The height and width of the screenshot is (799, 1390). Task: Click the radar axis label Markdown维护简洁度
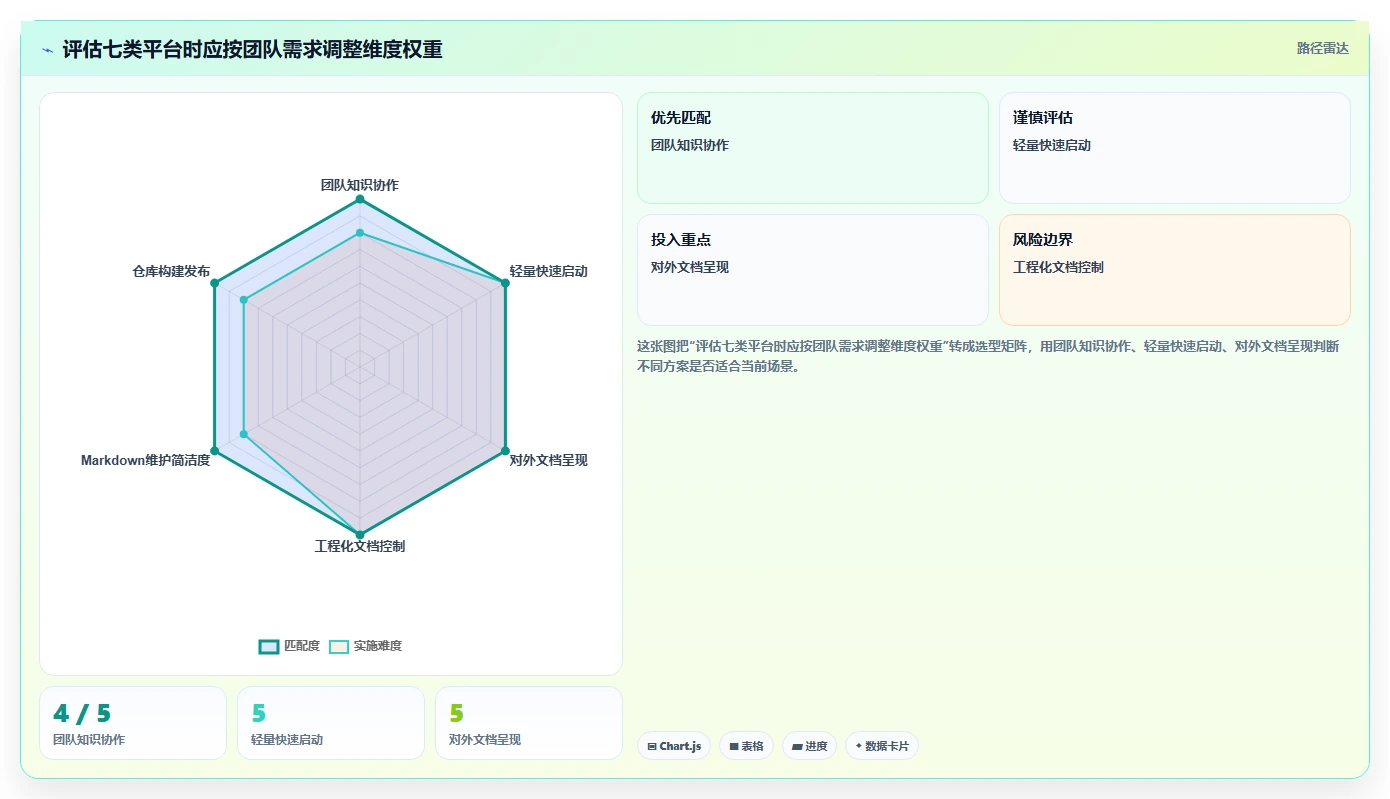146,460
